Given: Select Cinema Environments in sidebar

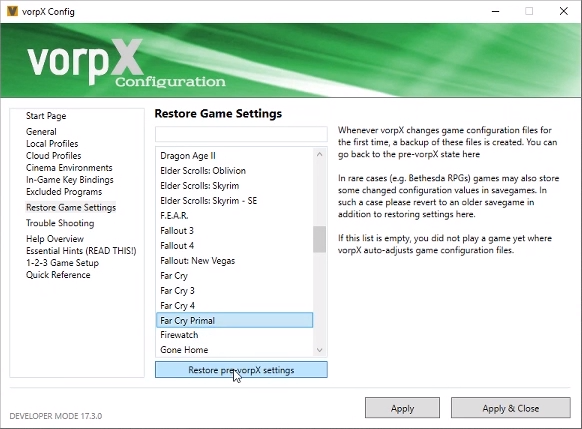Looking at the screenshot, I should click(69, 168).
